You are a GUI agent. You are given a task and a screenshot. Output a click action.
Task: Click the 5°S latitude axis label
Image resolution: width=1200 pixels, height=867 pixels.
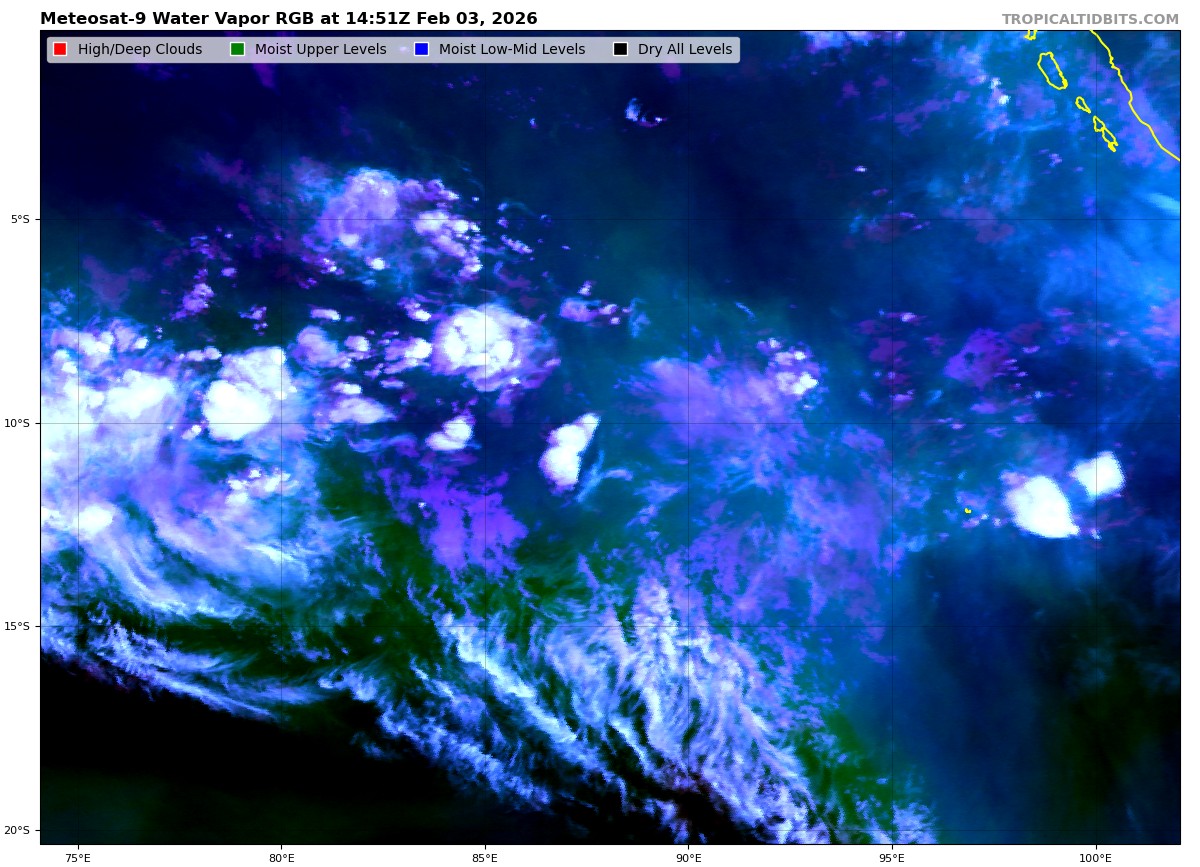click(x=20, y=219)
